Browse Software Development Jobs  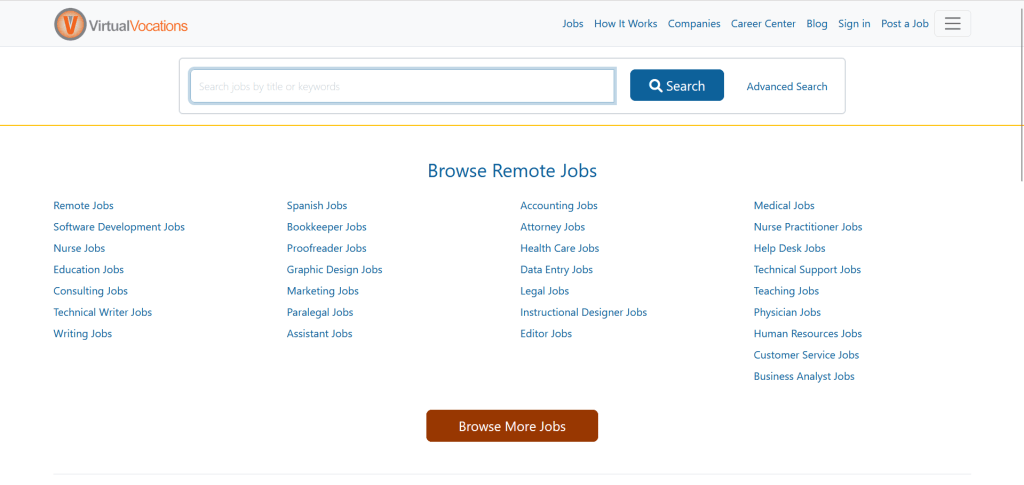click(119, 227)
